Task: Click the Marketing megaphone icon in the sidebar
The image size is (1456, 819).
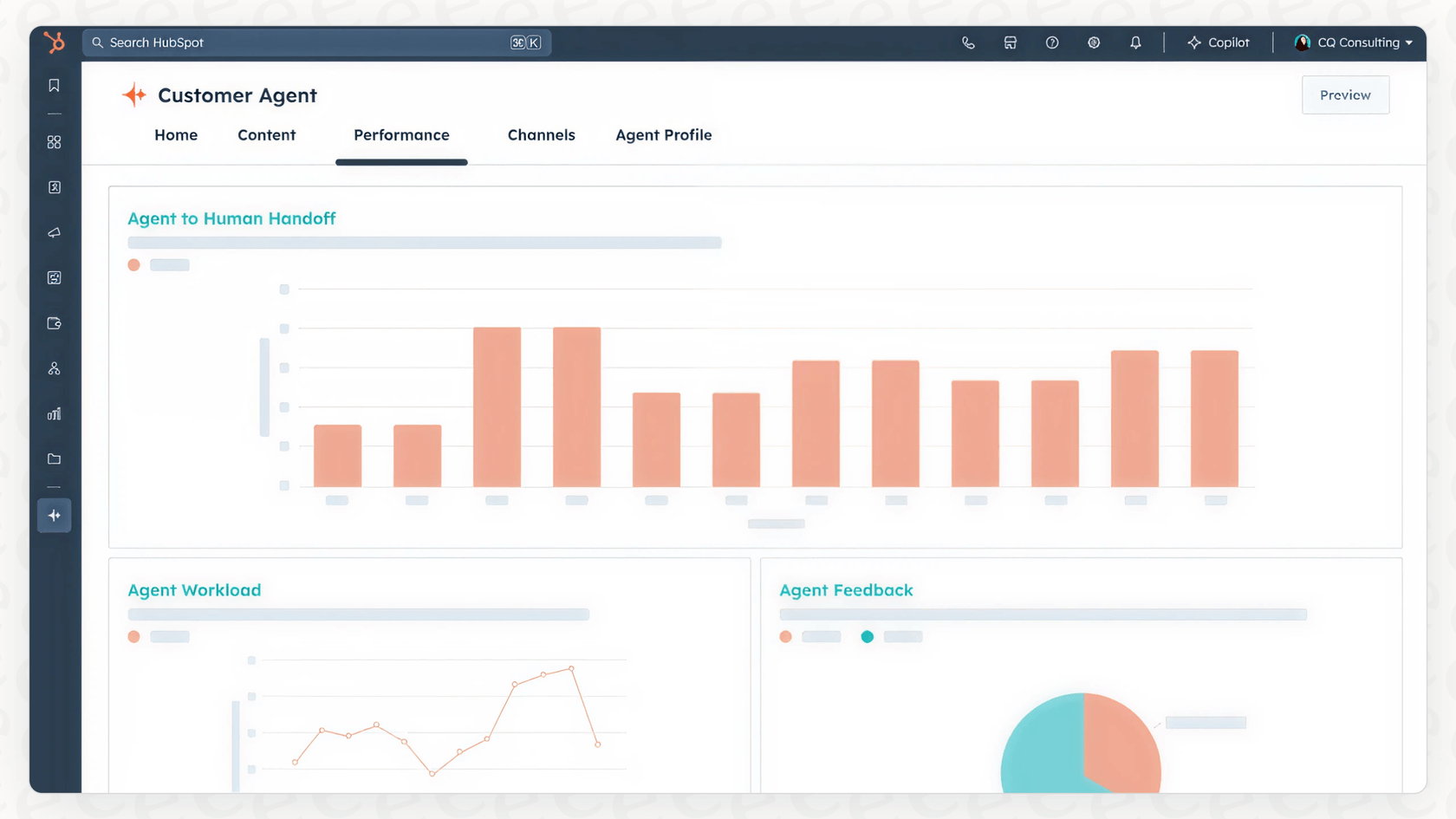Action: [54, 232]
